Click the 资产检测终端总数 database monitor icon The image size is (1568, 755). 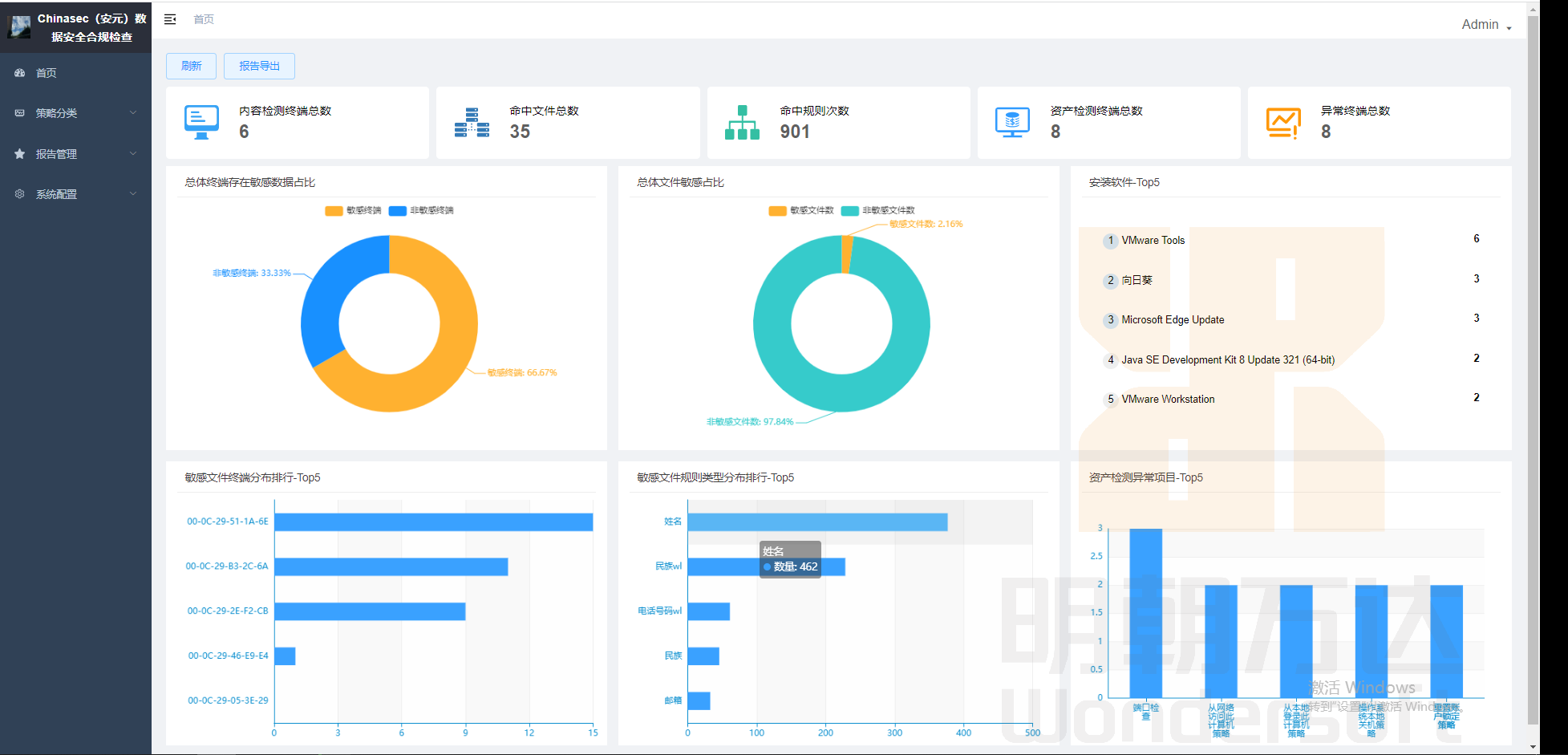coord(1012,123)
